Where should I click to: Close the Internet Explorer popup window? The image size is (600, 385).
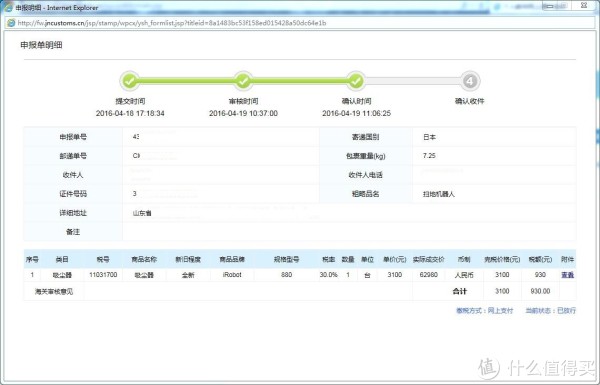pyautogui.click(x=584, y=5)
